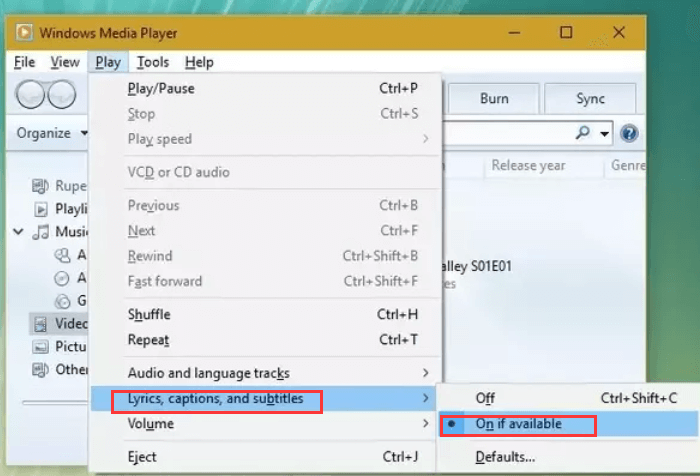Select the Videos library in the sidebar
Viewport: 700px width, 476px height.
click(59, 324)
